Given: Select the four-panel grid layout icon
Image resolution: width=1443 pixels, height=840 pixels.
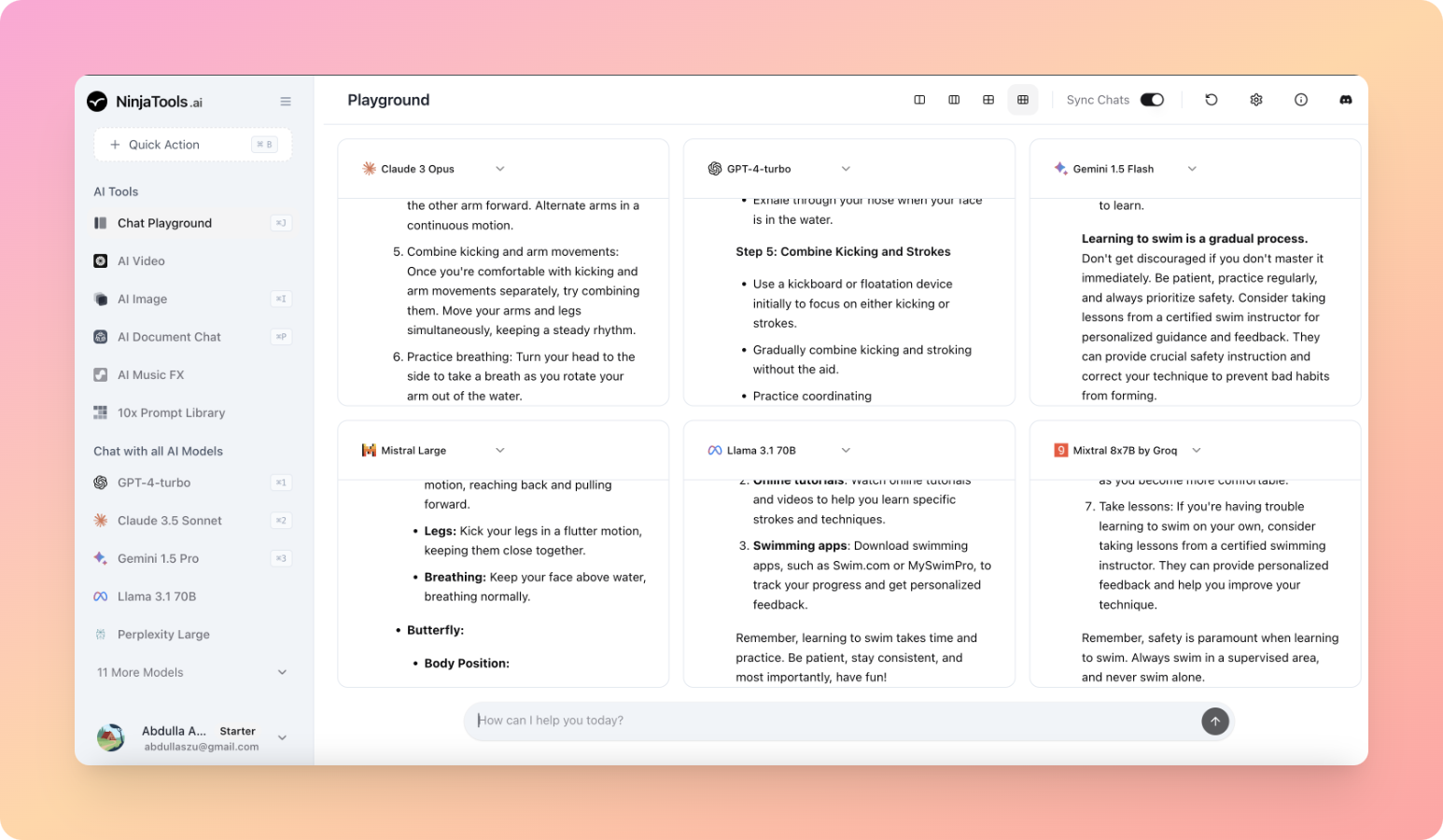Looking at the screenshot, I should 988,100.
